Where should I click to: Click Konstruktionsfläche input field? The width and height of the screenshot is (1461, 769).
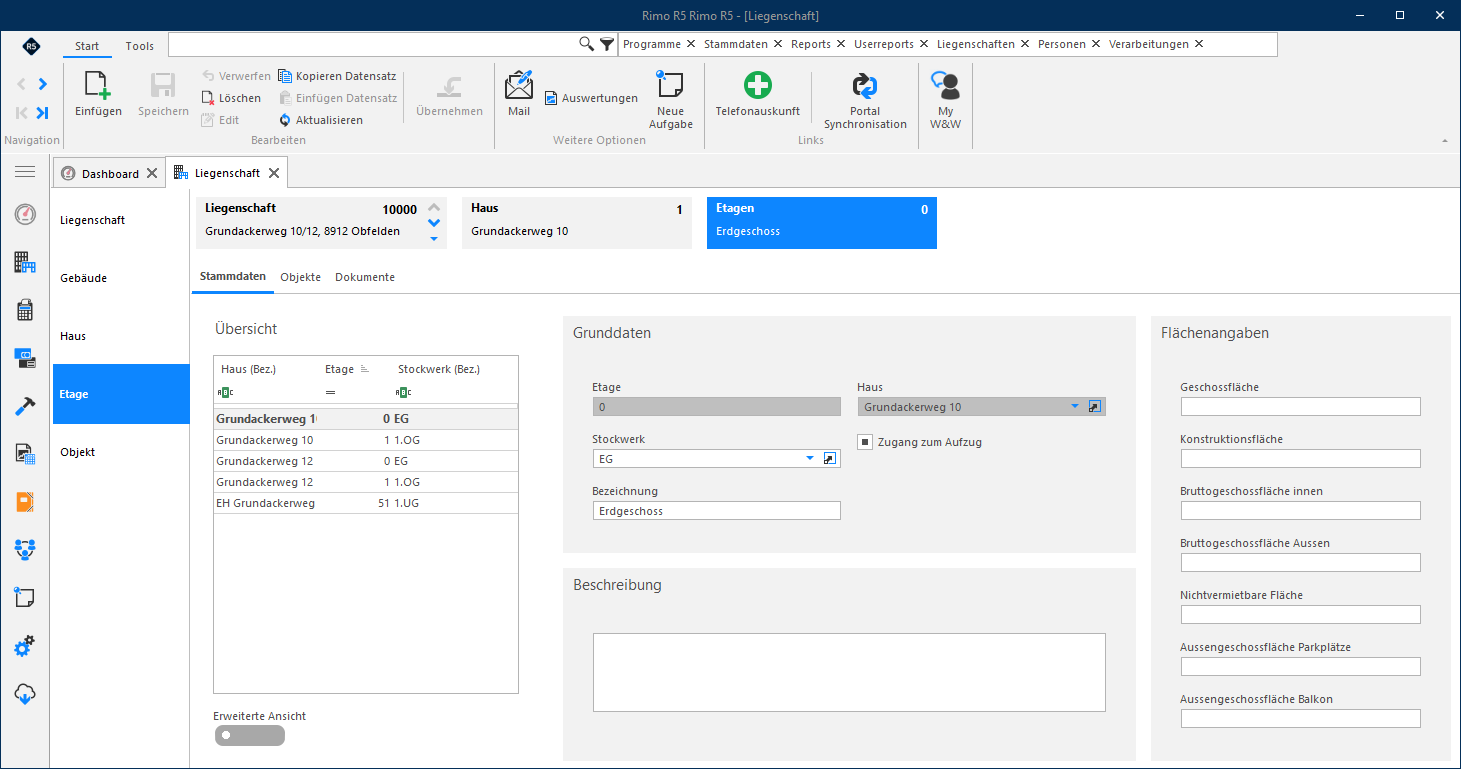(x=1300, y=459)
